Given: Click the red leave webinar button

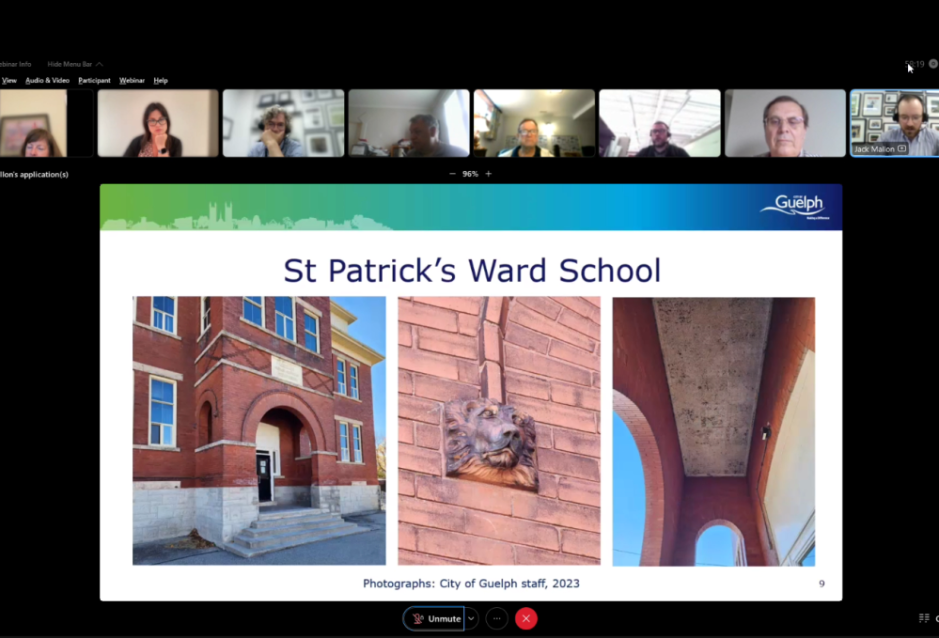Looking at the screenshot, I should pyautogui.click(x=526, y=618).
